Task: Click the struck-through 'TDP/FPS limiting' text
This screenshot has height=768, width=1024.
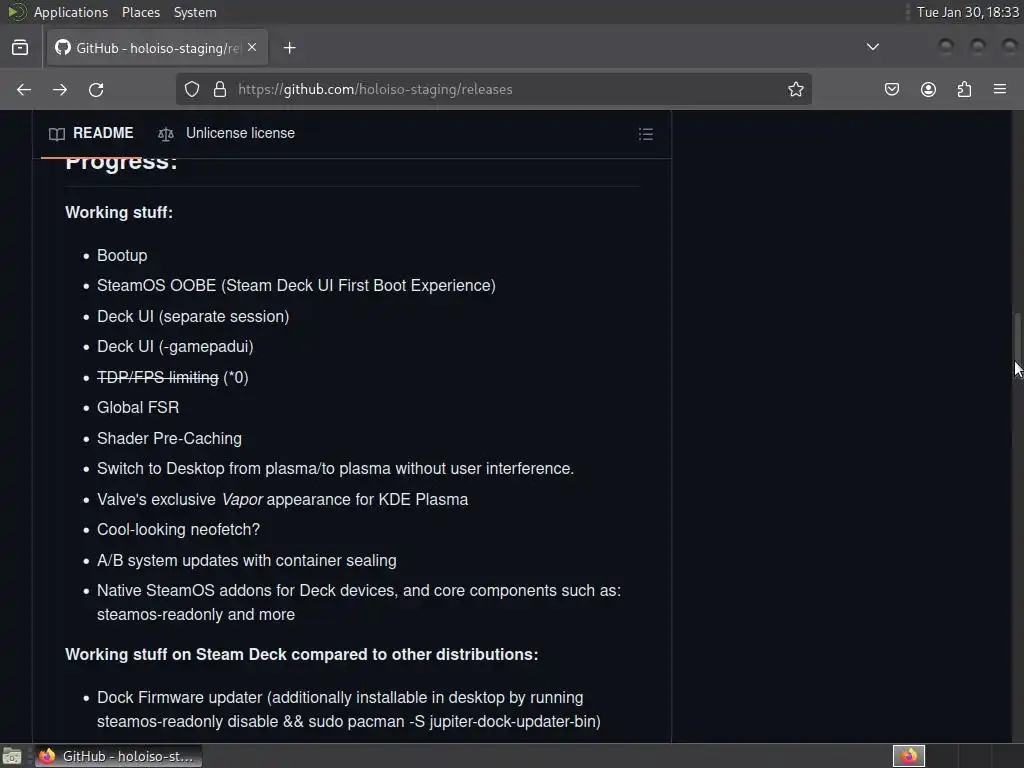Action: pos(157,377)
